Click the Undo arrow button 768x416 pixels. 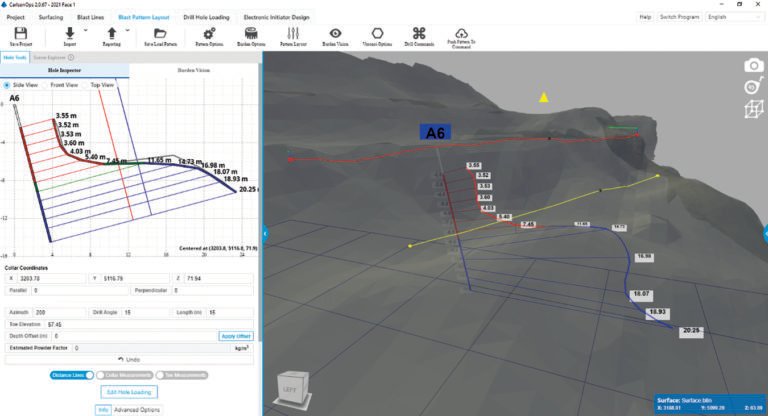point(129,360)
